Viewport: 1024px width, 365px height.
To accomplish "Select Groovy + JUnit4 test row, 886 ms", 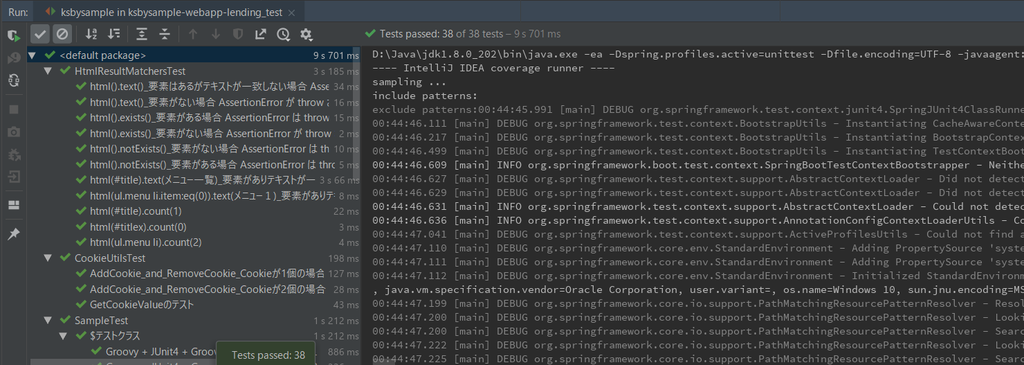I will coord(194,352).
